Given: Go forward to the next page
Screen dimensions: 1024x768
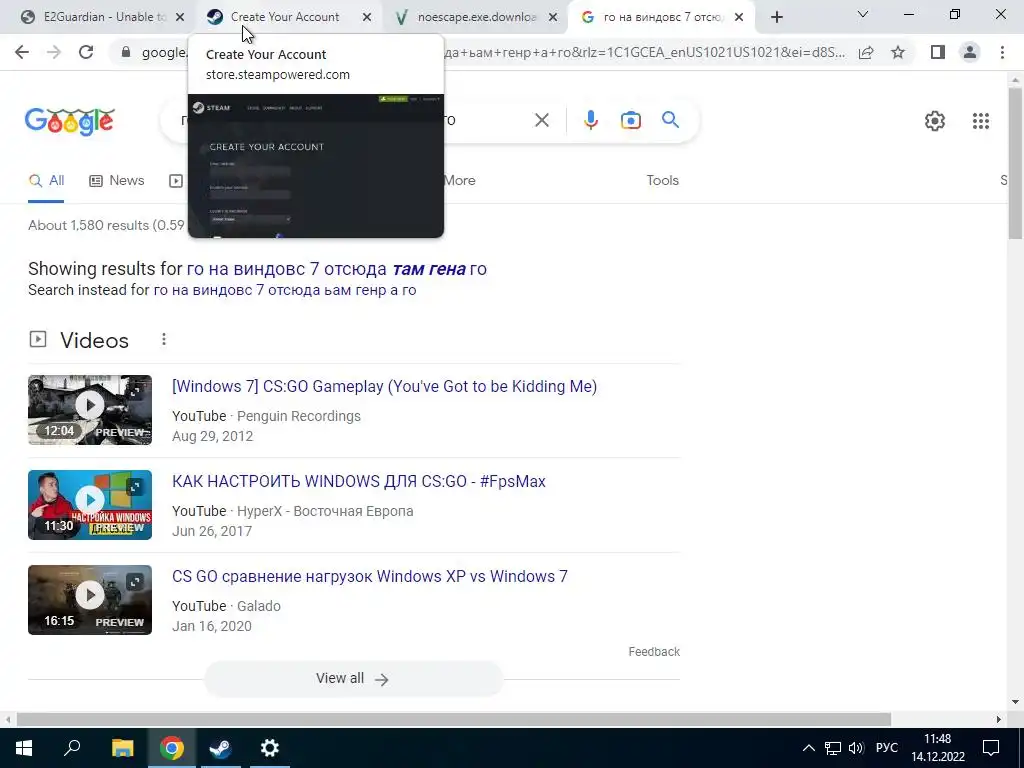Looking at the screenshot, I should (x=54, y=52).
